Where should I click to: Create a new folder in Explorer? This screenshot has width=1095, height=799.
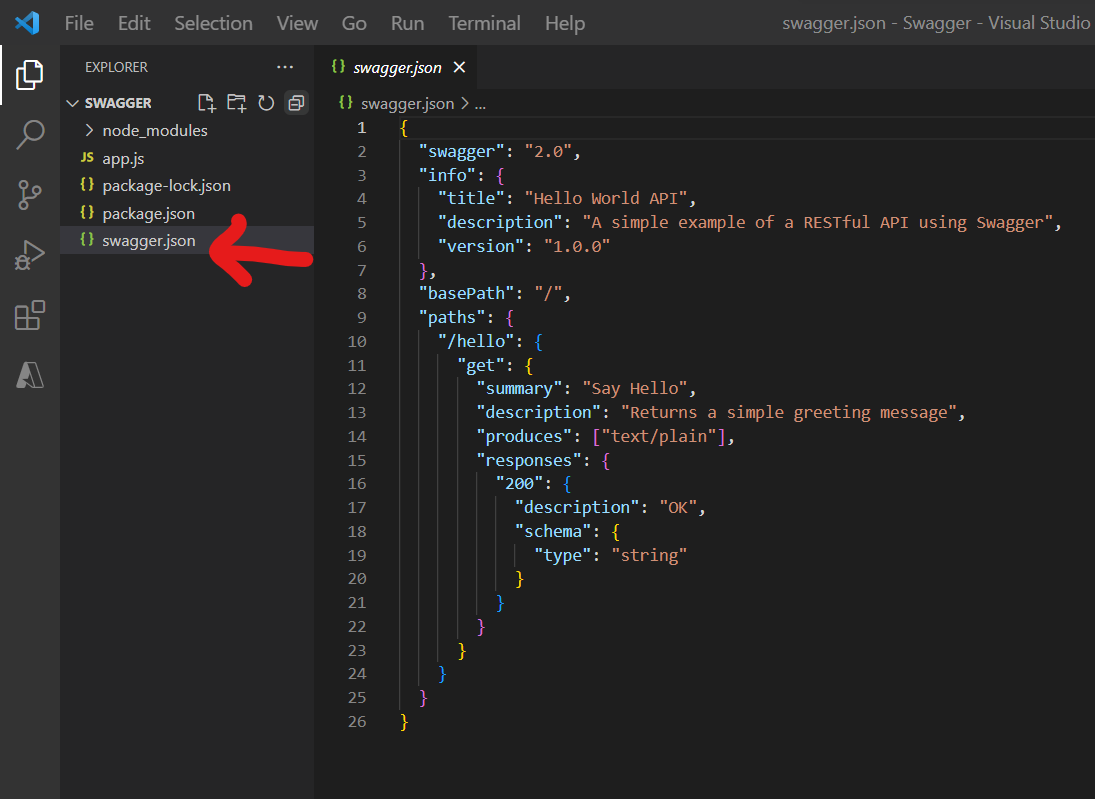(x=235, y=102)
